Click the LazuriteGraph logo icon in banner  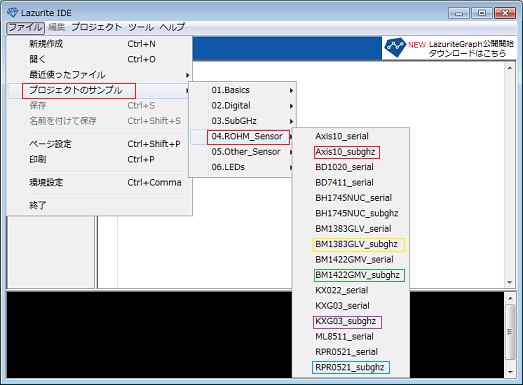point(395,48)
